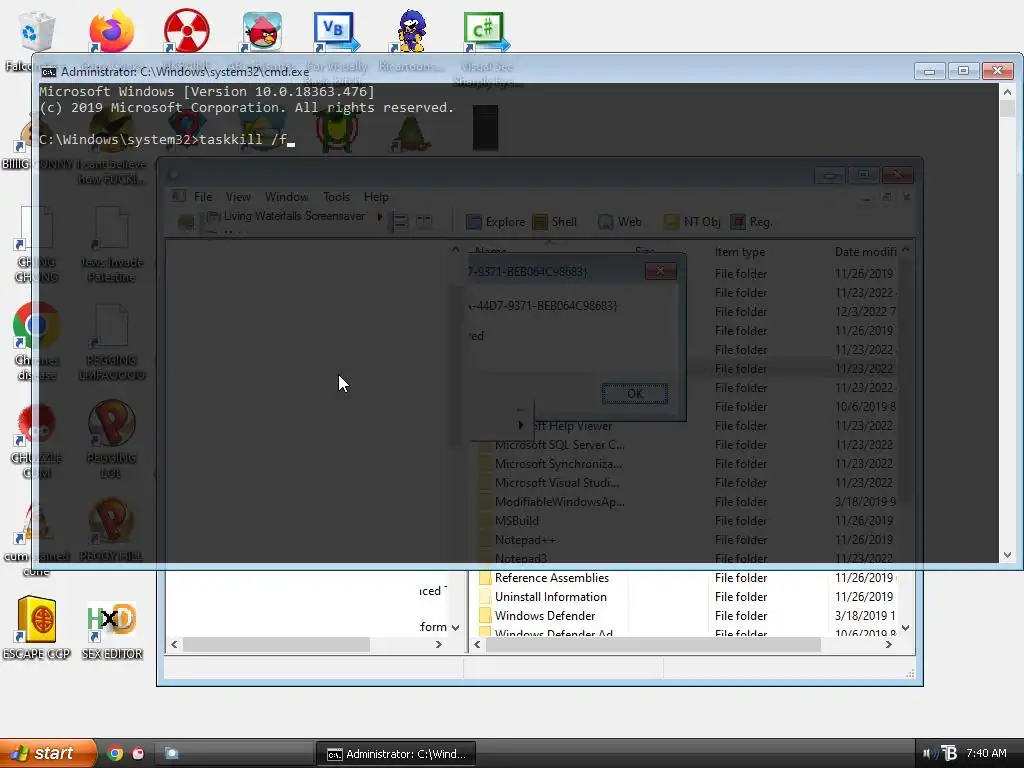
Task: Open the View menu in background window
Action: (238, 197)
